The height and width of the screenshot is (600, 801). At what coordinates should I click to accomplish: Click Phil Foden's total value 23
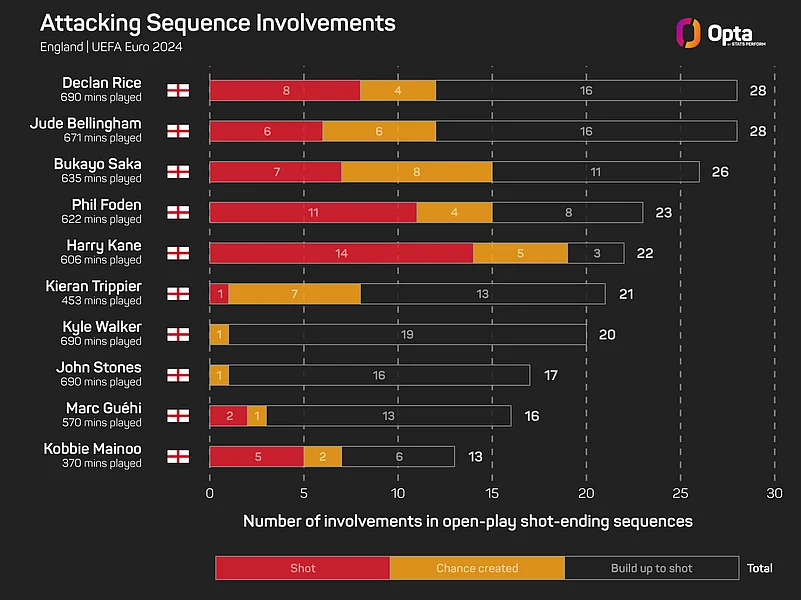click(664, 212)
